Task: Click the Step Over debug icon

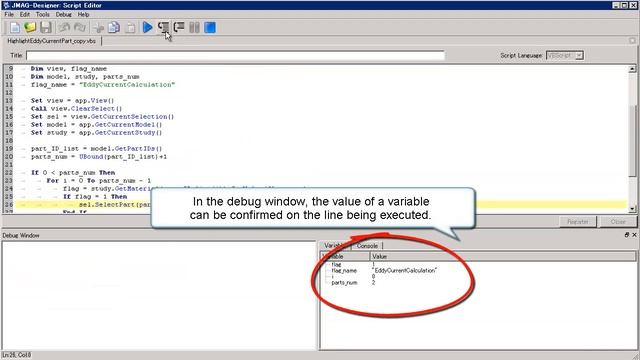Action: 179,28
